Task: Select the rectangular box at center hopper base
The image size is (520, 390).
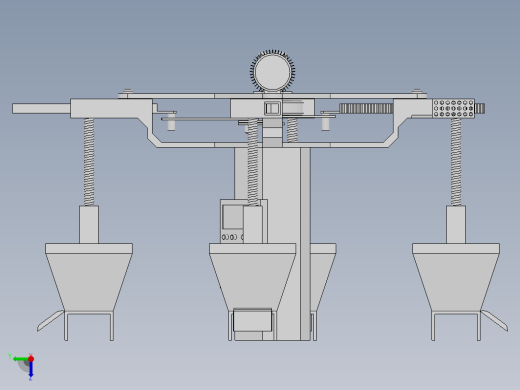Action: click(252, 320)
